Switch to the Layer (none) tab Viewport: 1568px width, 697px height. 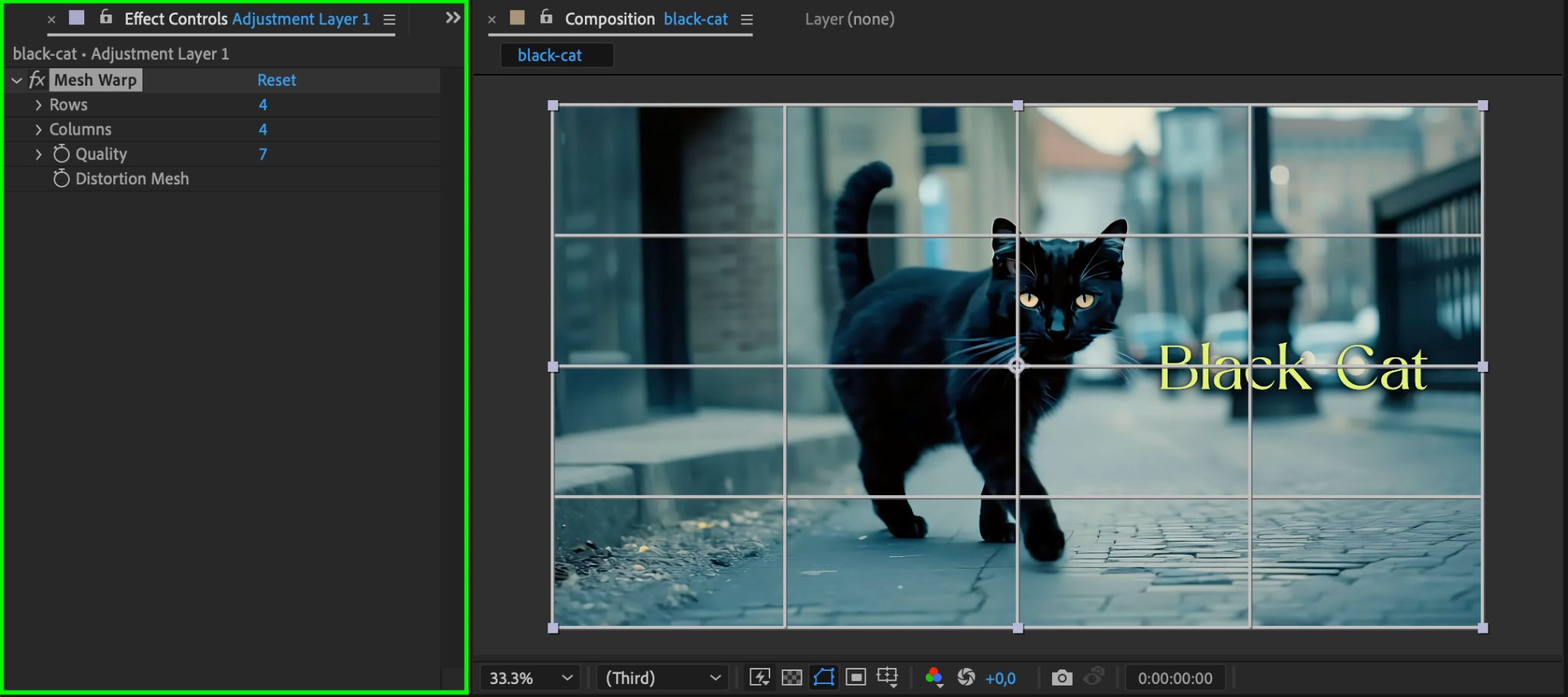pos(849,19)
